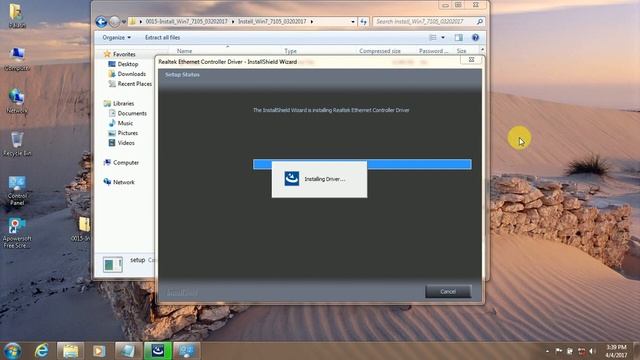Click Explorer's forward navigation arrow
Image resolution: width=640 pixels, height=360 pixels.
click(x=114, y=22)
